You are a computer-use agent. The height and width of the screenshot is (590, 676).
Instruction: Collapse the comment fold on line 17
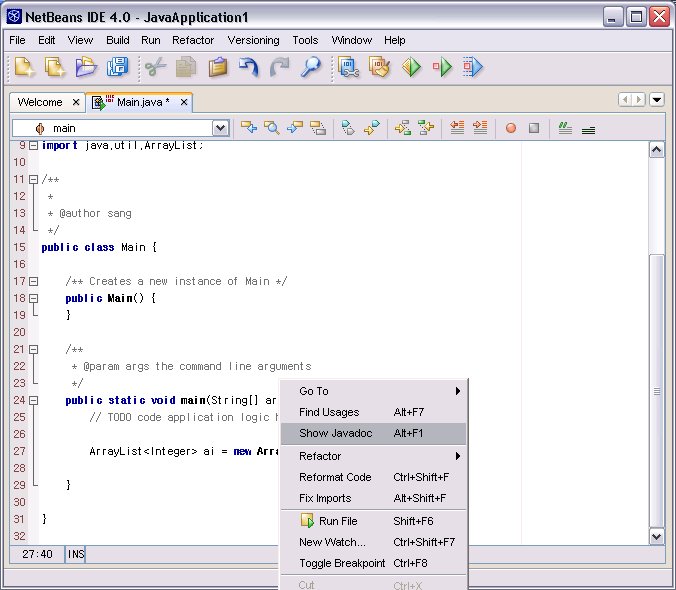tap(33, 281)
